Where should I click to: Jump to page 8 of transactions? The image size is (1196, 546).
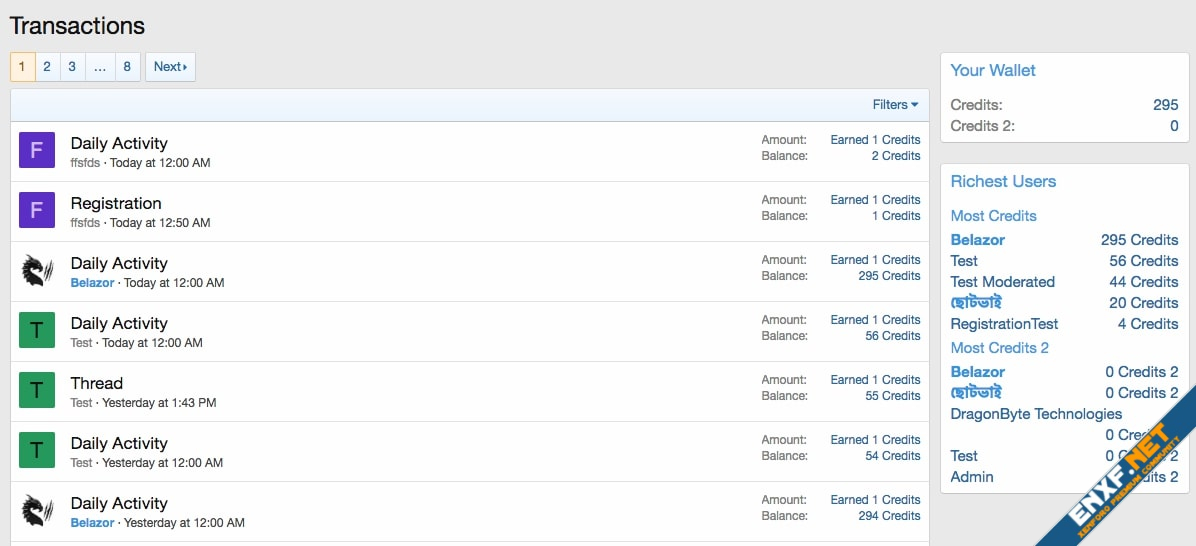127,67
